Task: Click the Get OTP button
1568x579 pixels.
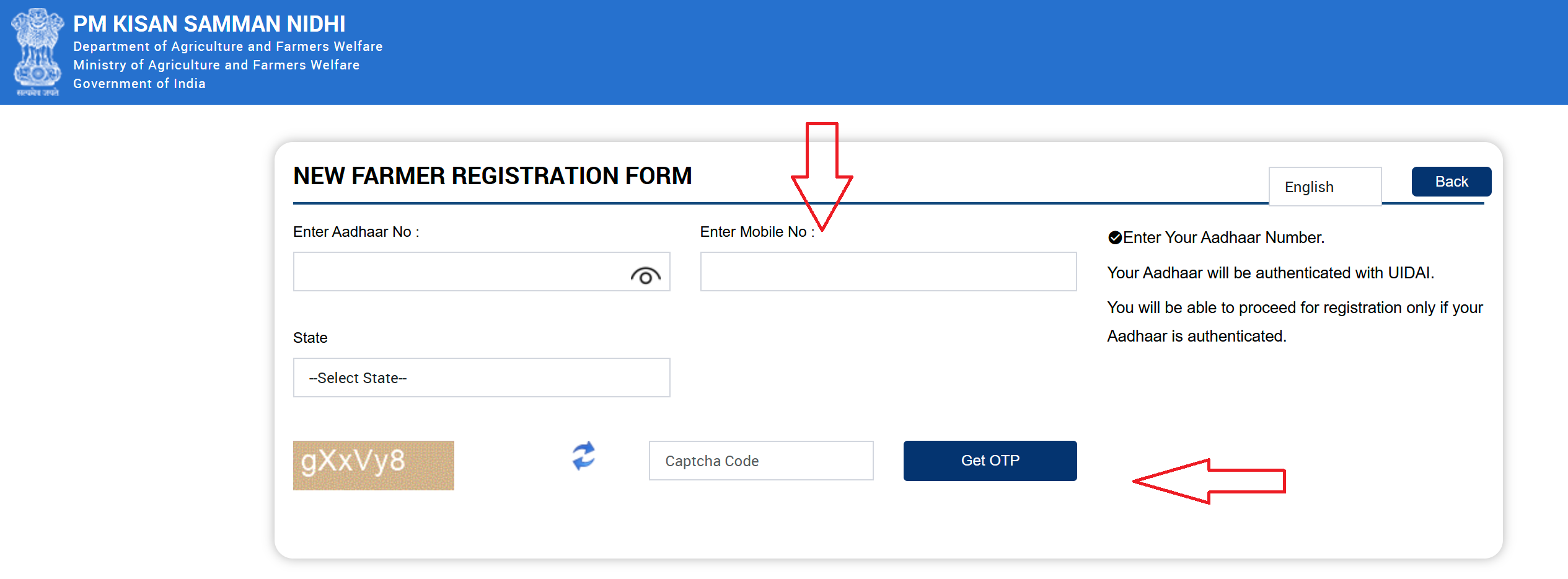Action: (990, 461)
